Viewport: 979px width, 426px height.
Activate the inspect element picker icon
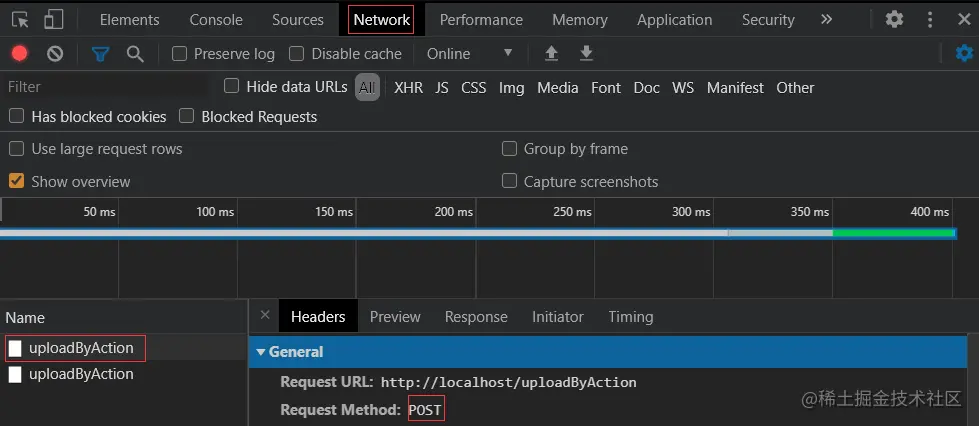(21, 19)
